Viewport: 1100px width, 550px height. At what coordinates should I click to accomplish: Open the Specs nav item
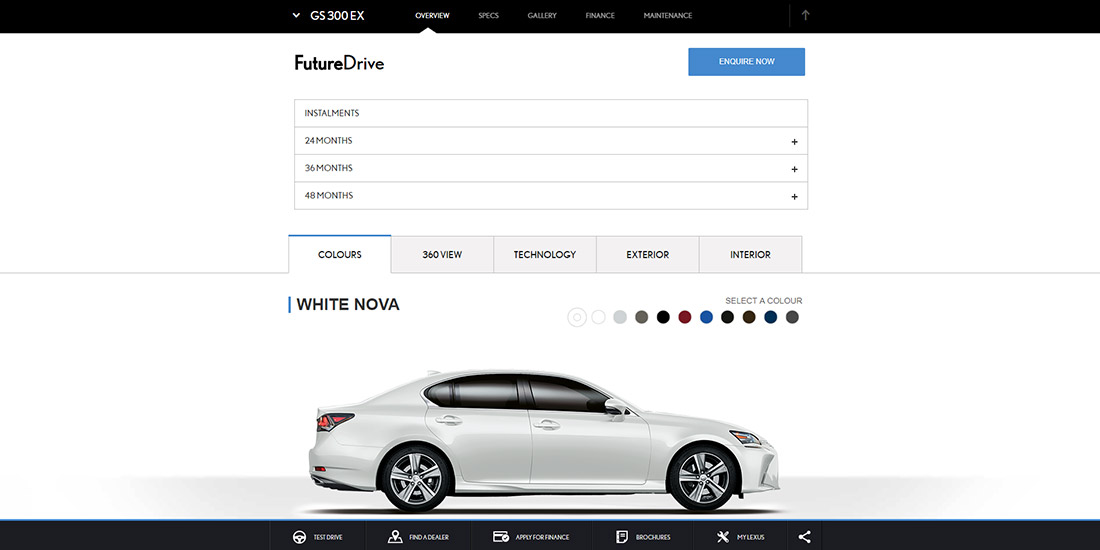[x=488, y=15]
